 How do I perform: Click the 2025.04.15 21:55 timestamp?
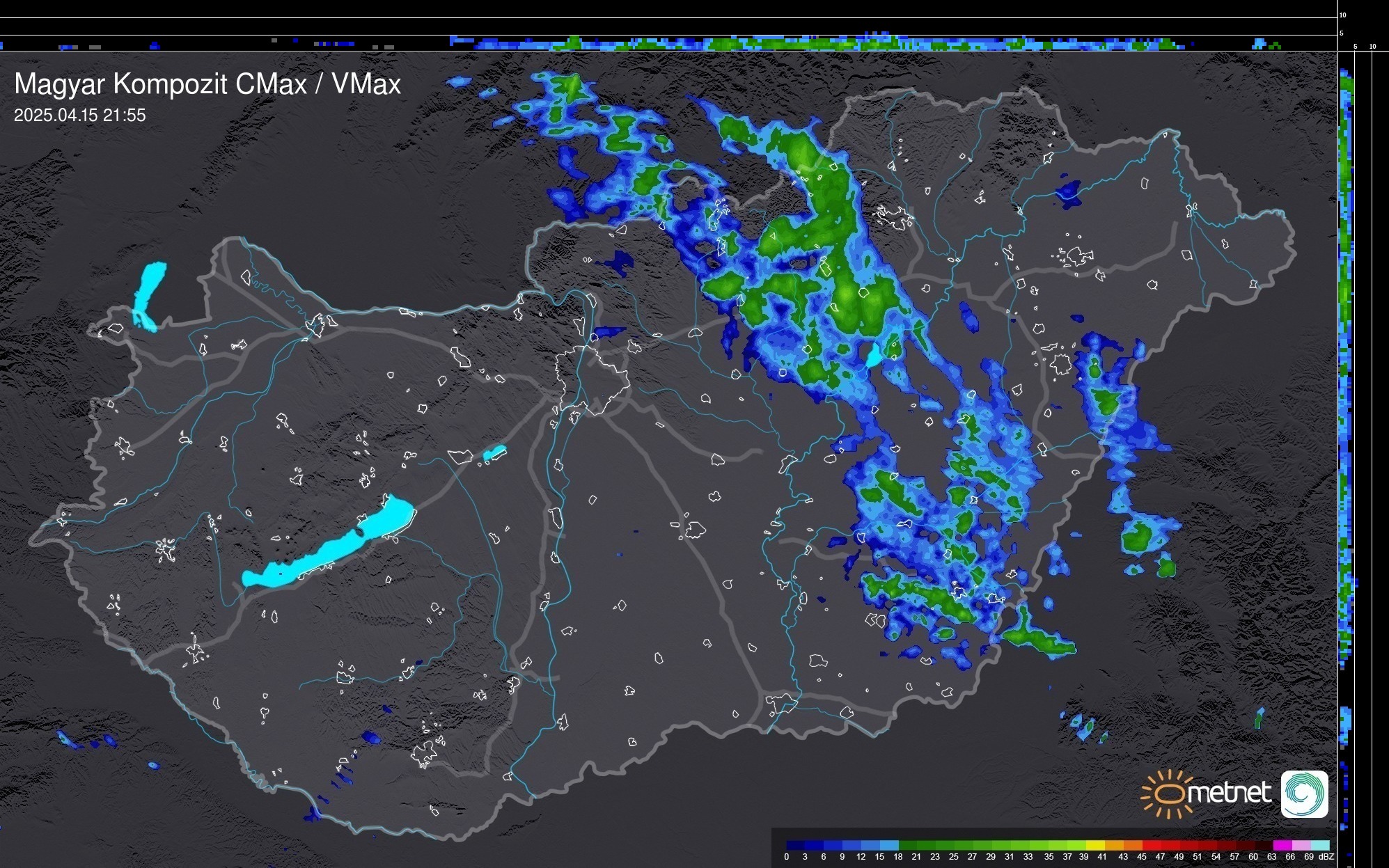pyautogui.click(x=80, y=116)
